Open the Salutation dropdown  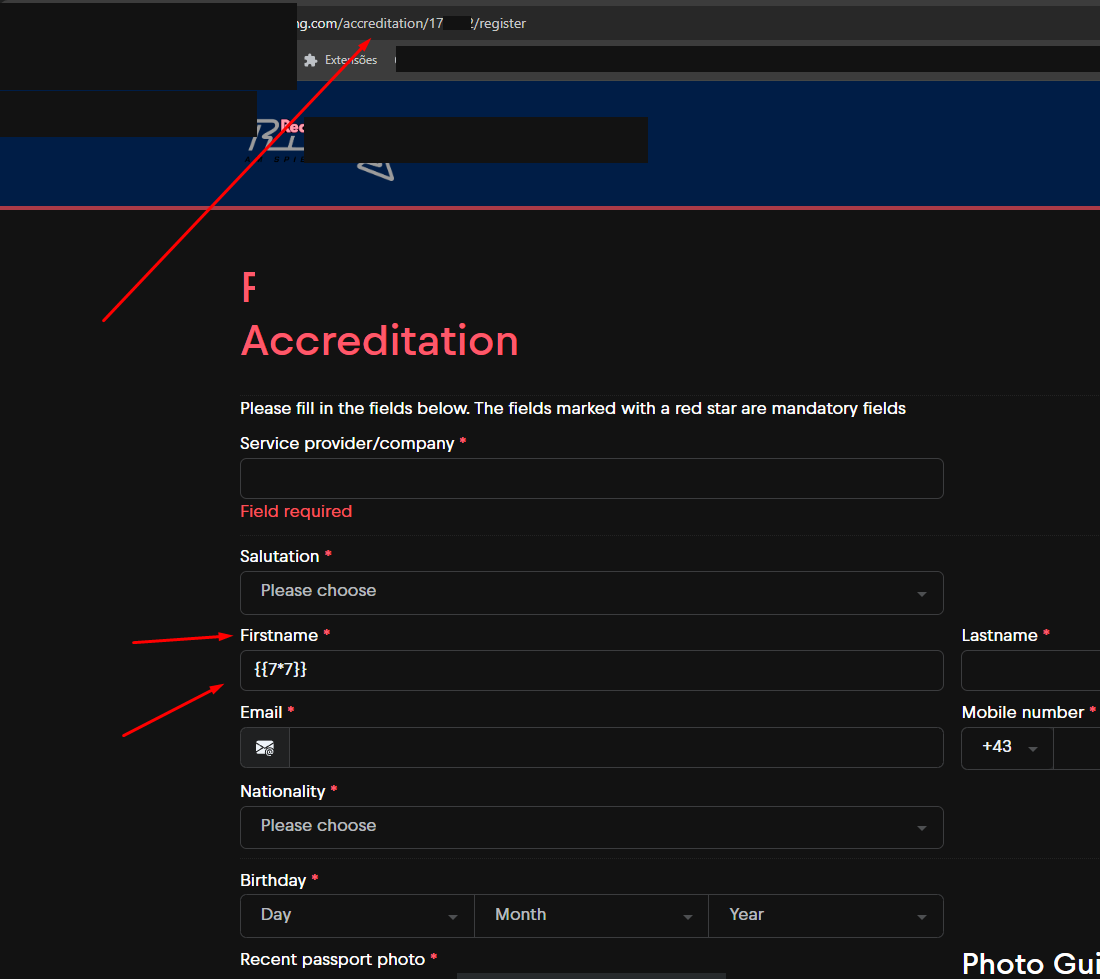coord(591,593)
